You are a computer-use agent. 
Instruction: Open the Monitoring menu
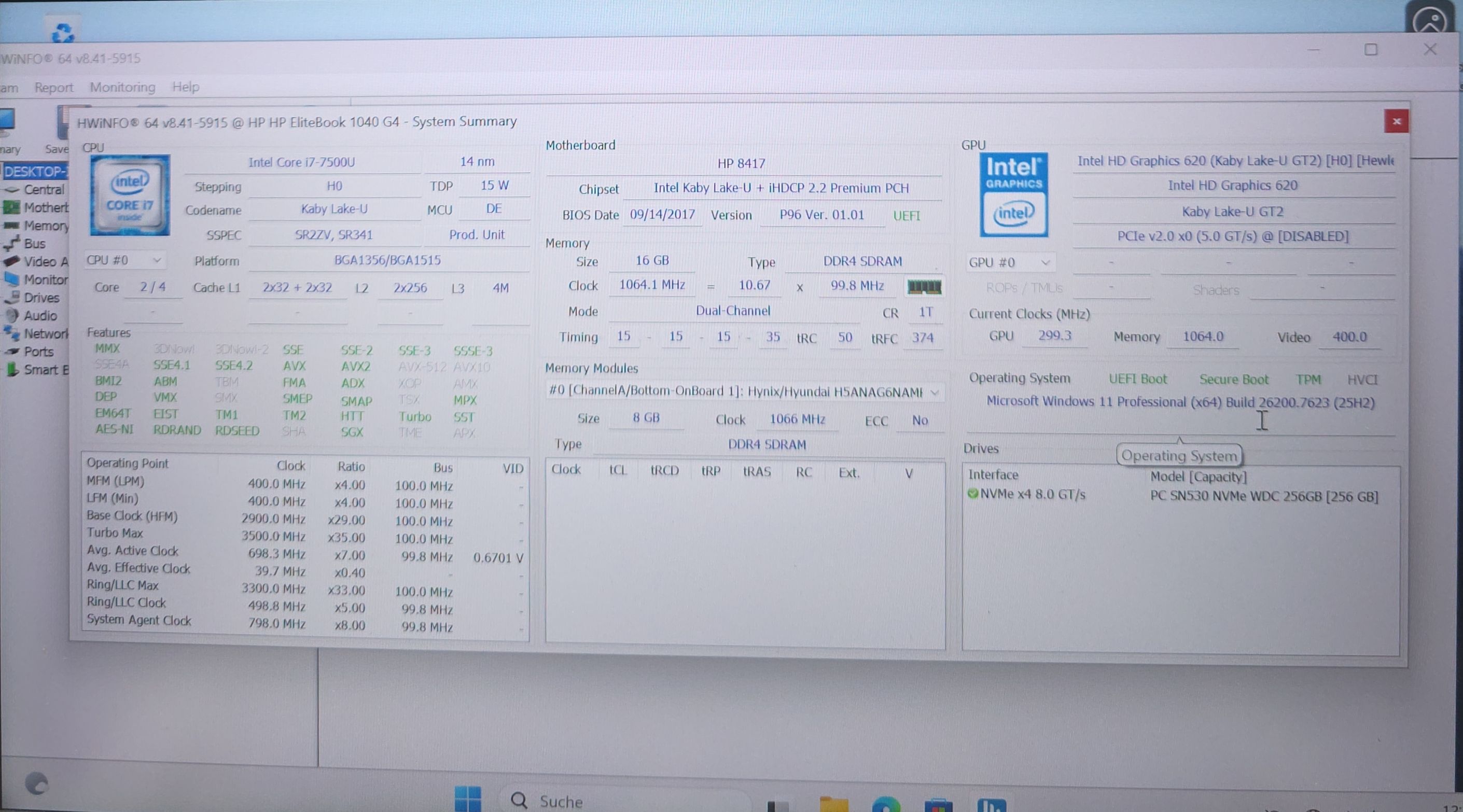pos(122,87)
